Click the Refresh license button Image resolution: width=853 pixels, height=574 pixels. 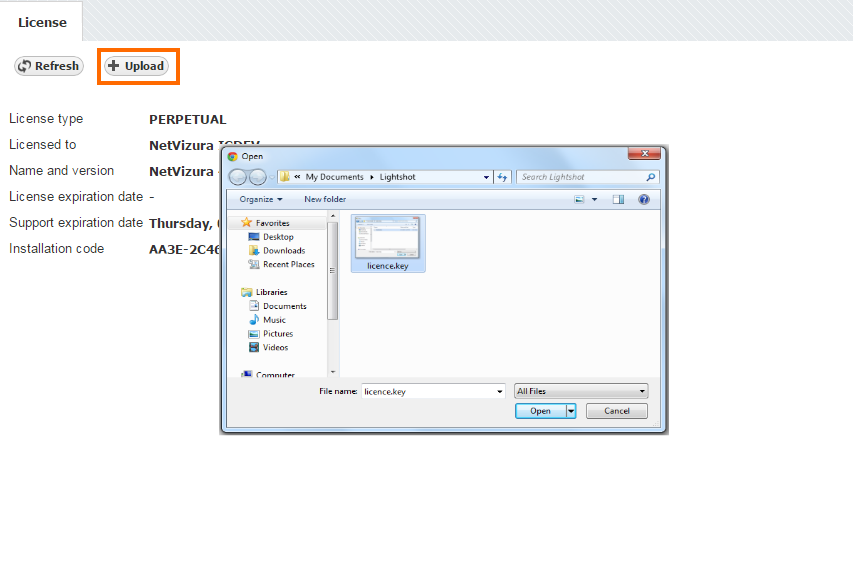click(48, 66)
